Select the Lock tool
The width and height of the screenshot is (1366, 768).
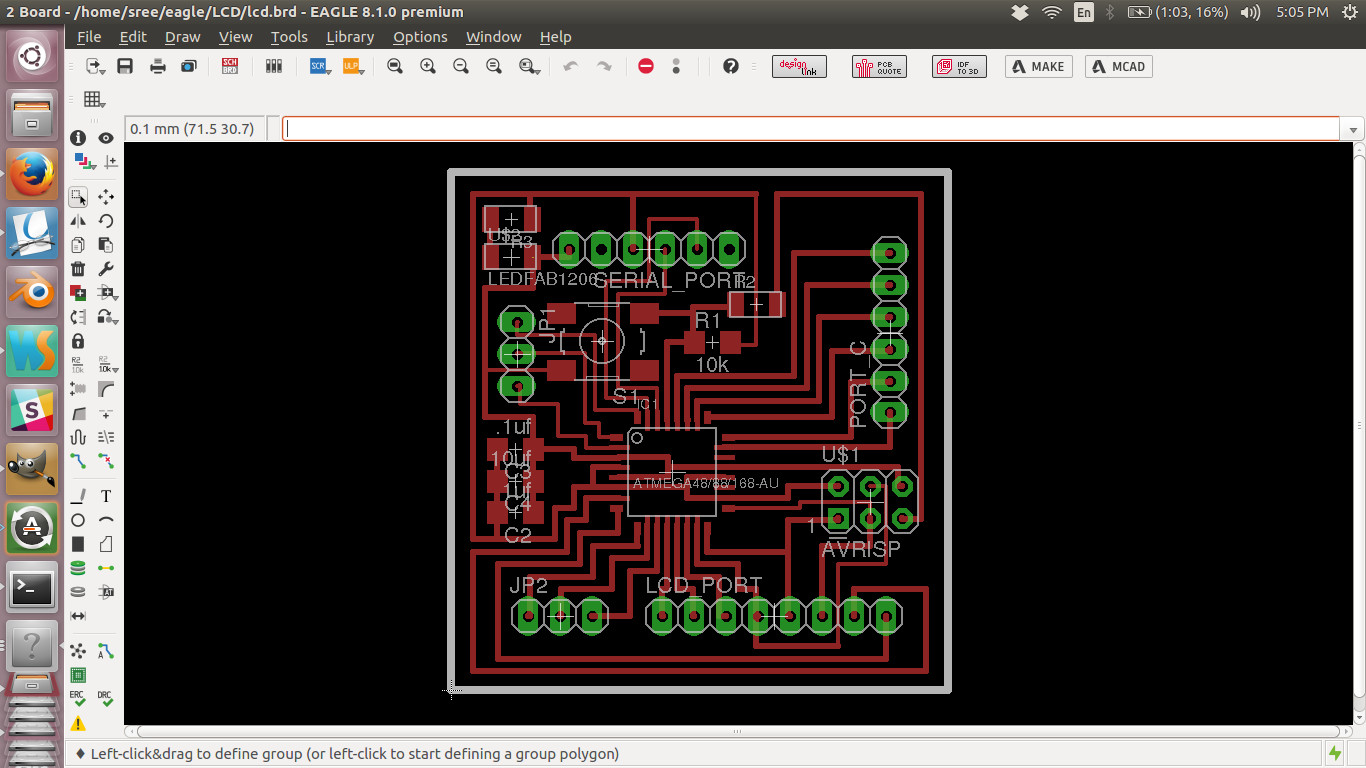coord(78,341)
